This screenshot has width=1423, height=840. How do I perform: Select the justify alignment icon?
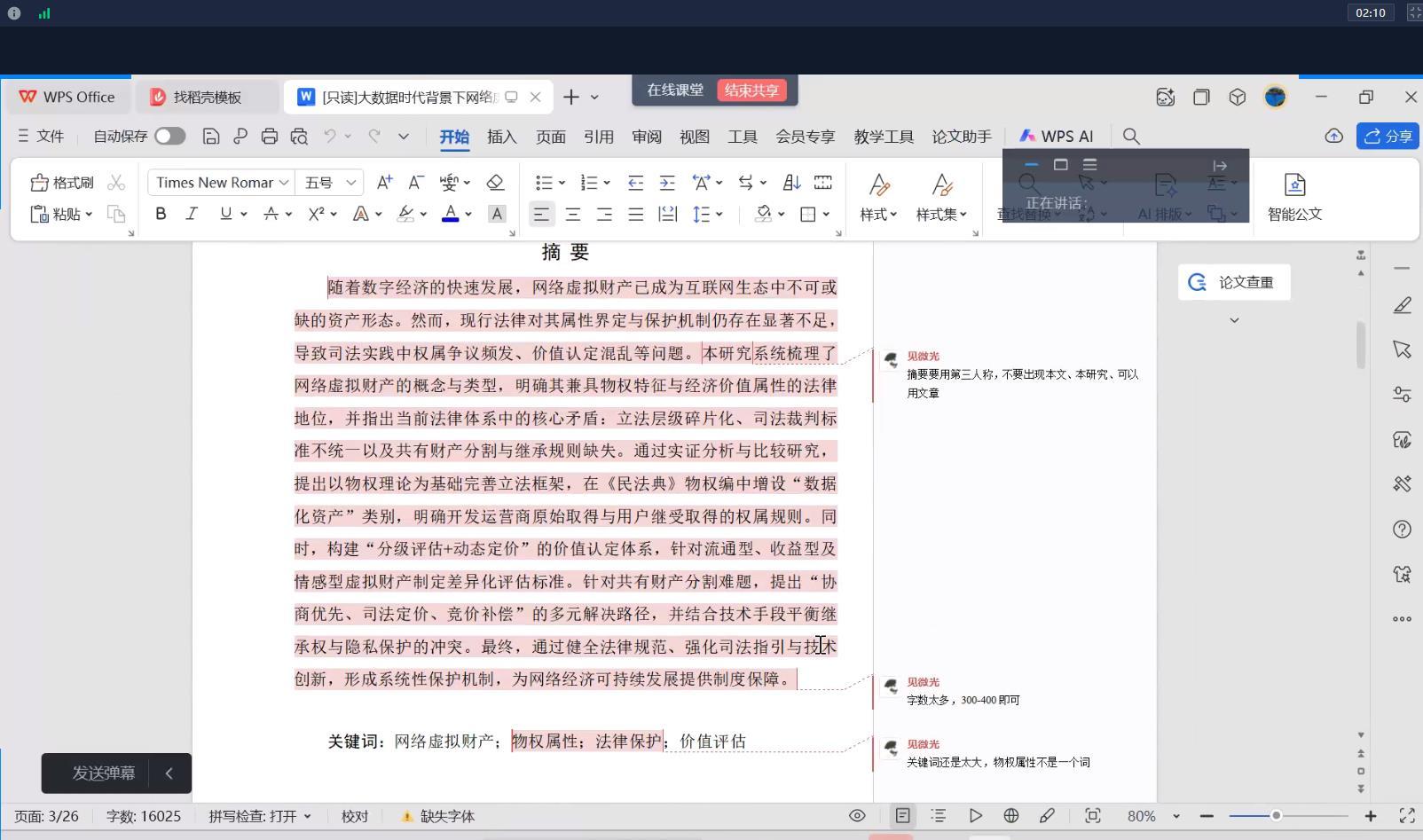tap(636, 214)
